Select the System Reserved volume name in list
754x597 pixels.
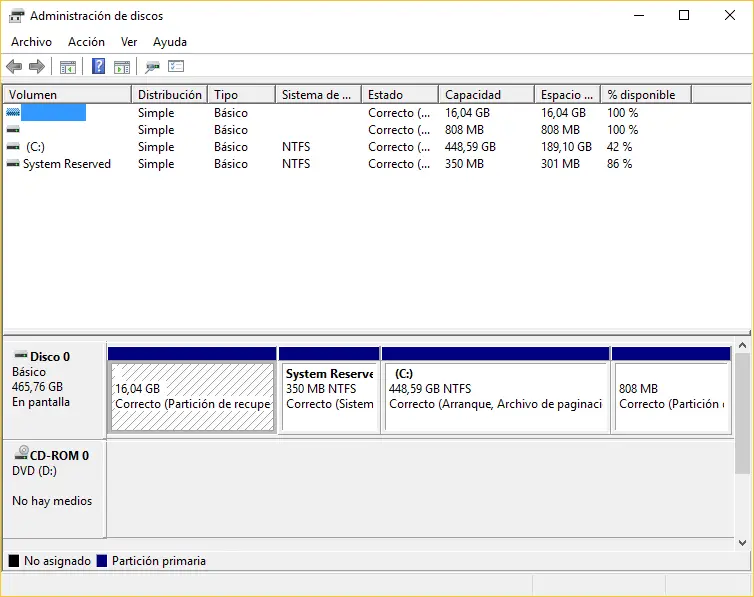tap(67, 164)
